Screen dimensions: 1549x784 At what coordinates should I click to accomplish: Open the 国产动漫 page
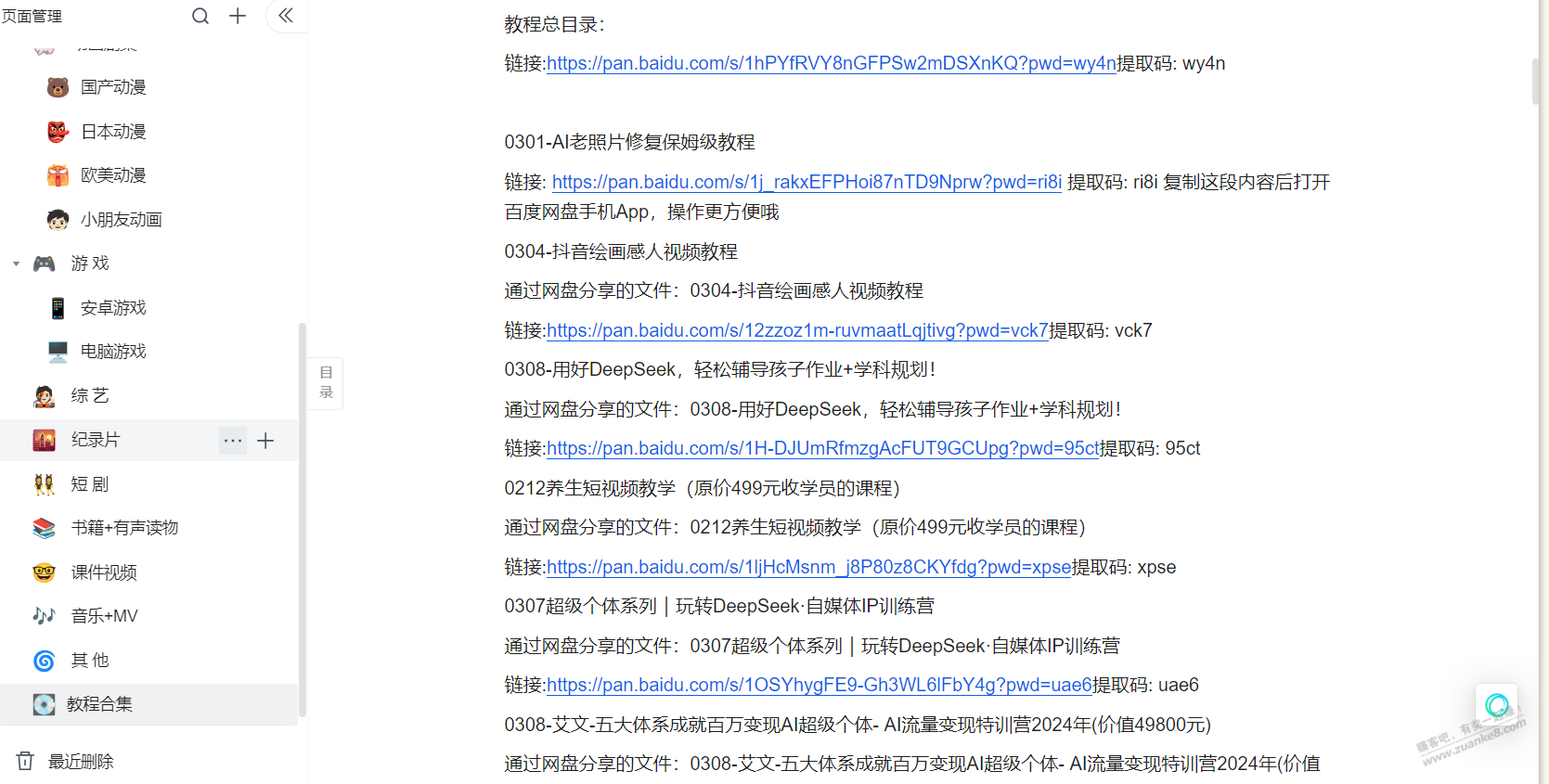[x=113, y=87]
